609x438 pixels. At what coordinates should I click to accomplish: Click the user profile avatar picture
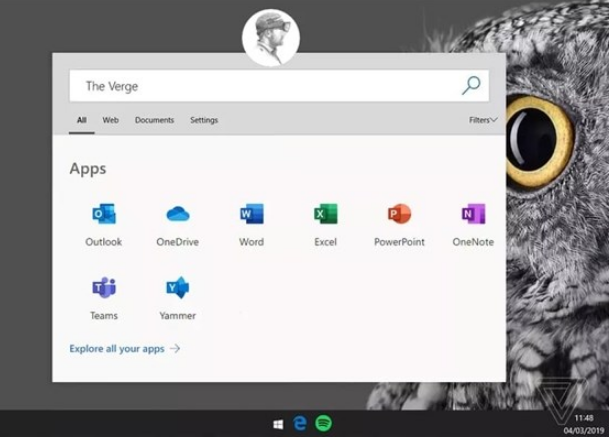pos(271,38)
